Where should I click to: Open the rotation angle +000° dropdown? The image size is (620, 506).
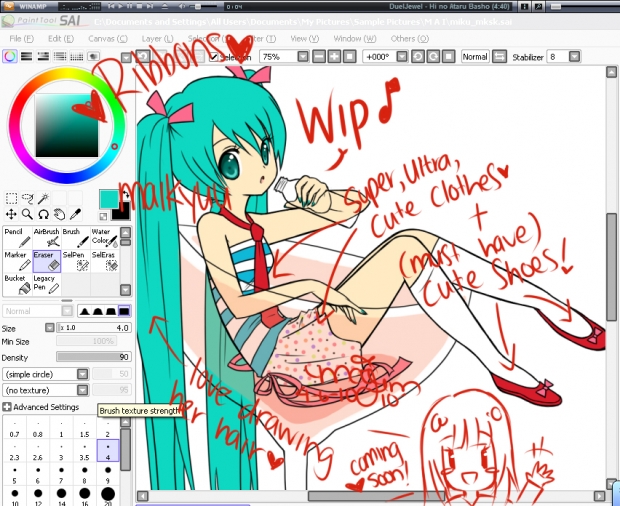pos(402,57)
